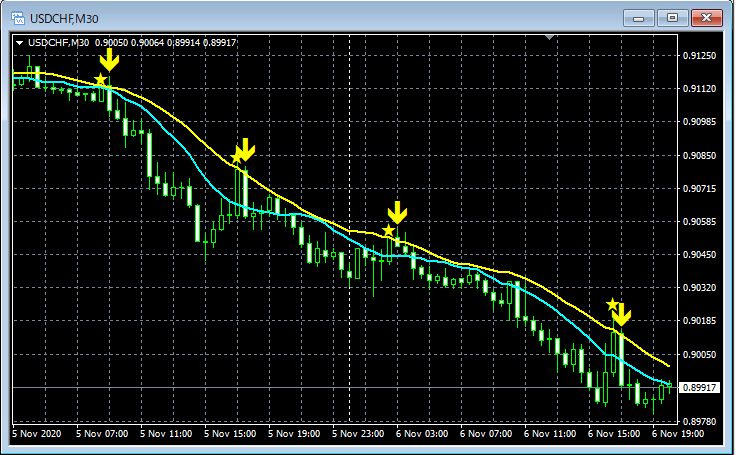736x455 pixels.
Task: Click the 5 Nov 15:00 time label
Action: 230,433
